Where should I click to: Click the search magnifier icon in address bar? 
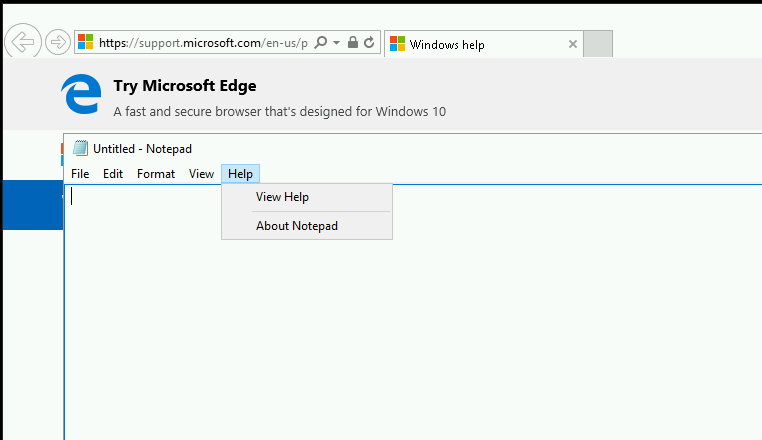pos(321,42)
